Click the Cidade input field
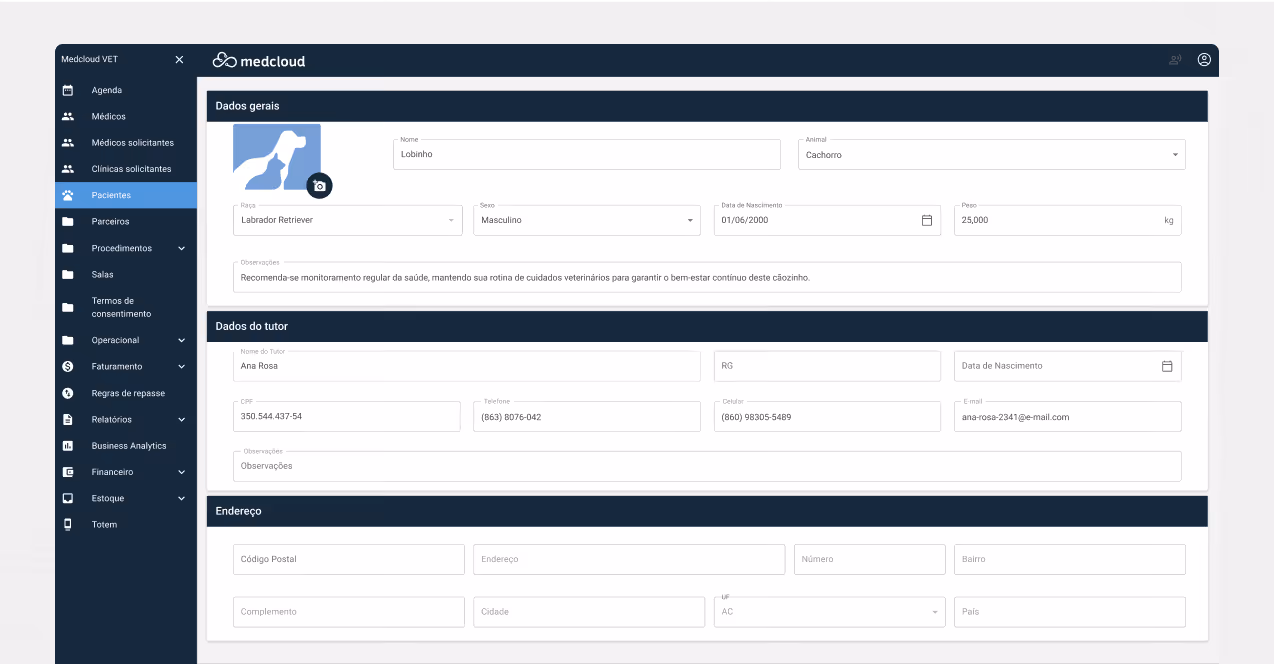The image size is (1274, 664). (x=589, y=612)
